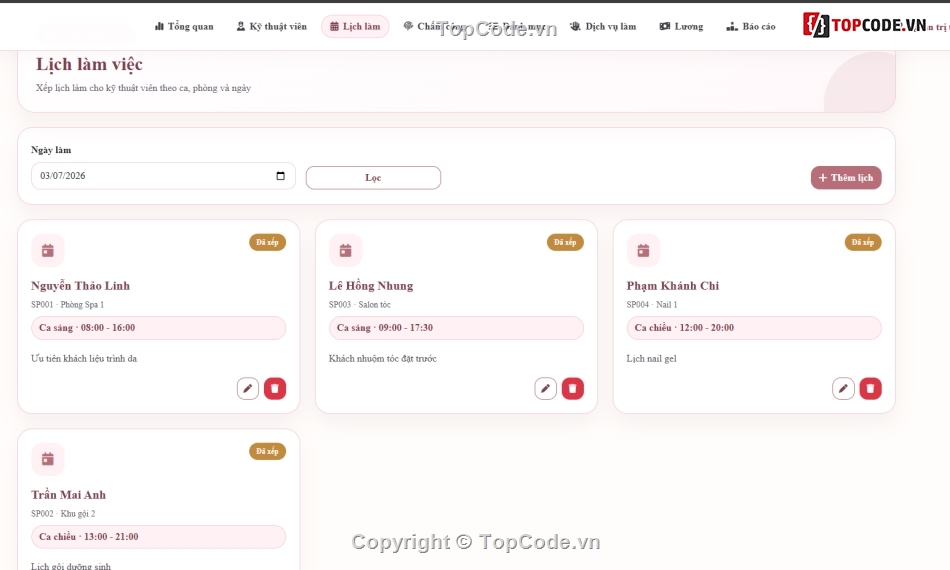Image resolution: width=950 pixels, height=570 pixels.
Task: Click calendar icon on Trần Mai Anh card
Action: point(48,459)
